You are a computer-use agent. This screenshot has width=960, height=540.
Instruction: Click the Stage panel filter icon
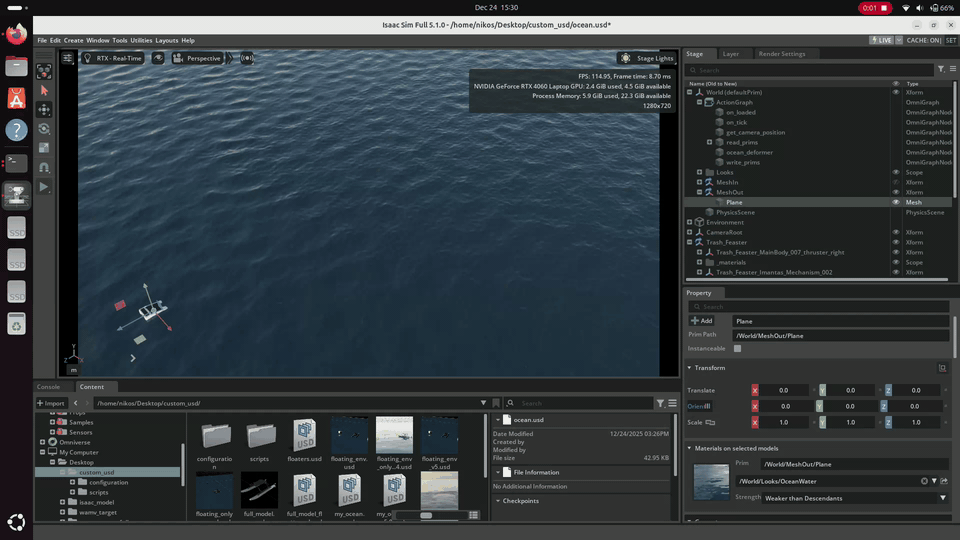click(941, 69)
